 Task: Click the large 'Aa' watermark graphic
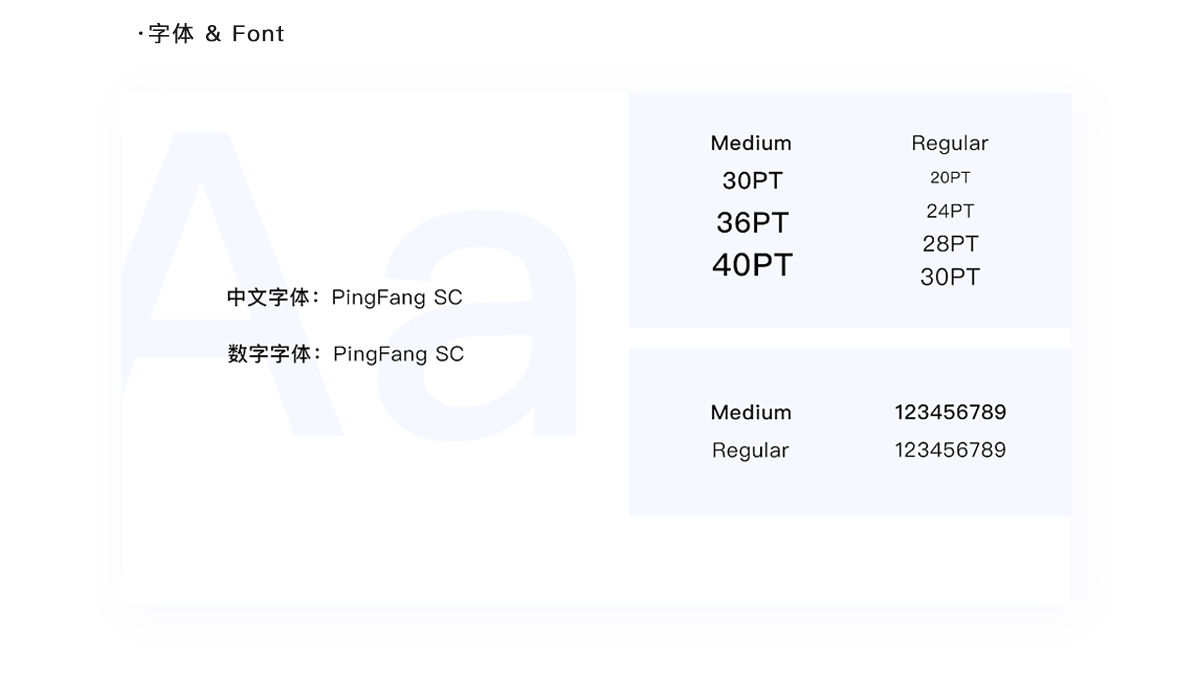[x=350, y=283]
